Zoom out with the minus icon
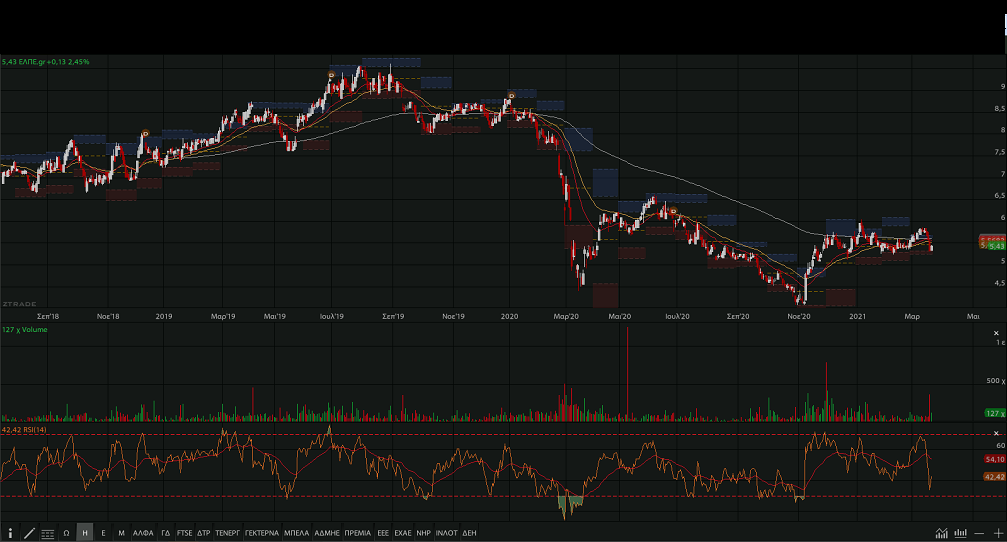 coord(979,533)
